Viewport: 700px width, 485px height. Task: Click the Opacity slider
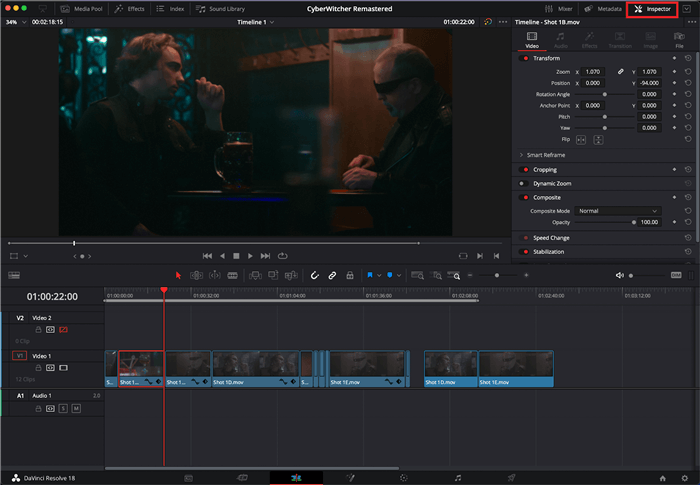click(604, 222)
